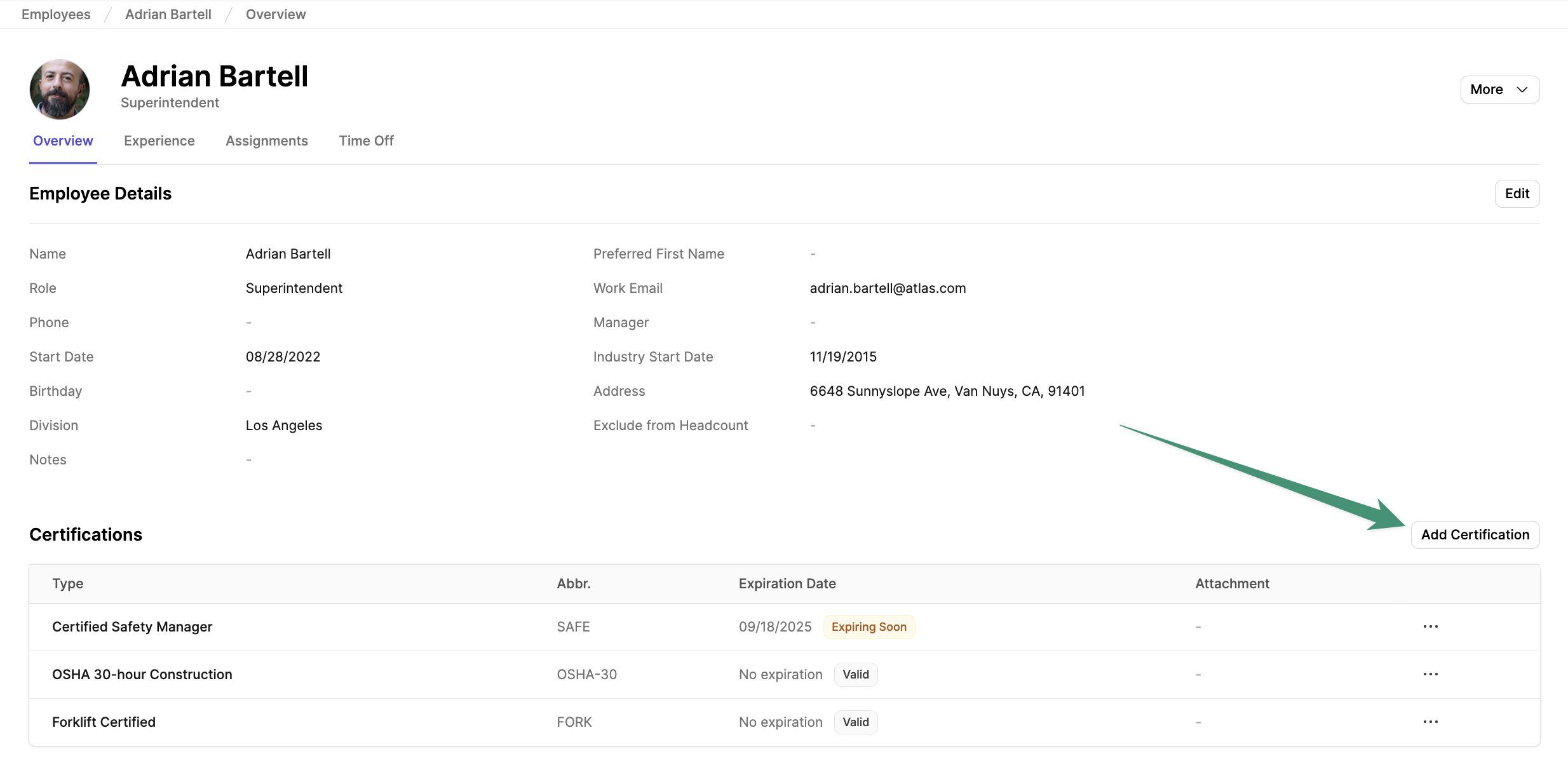Select the Forklift Certified cell
The width and height of the screenshot is (1568, 770).
(104, 722)
